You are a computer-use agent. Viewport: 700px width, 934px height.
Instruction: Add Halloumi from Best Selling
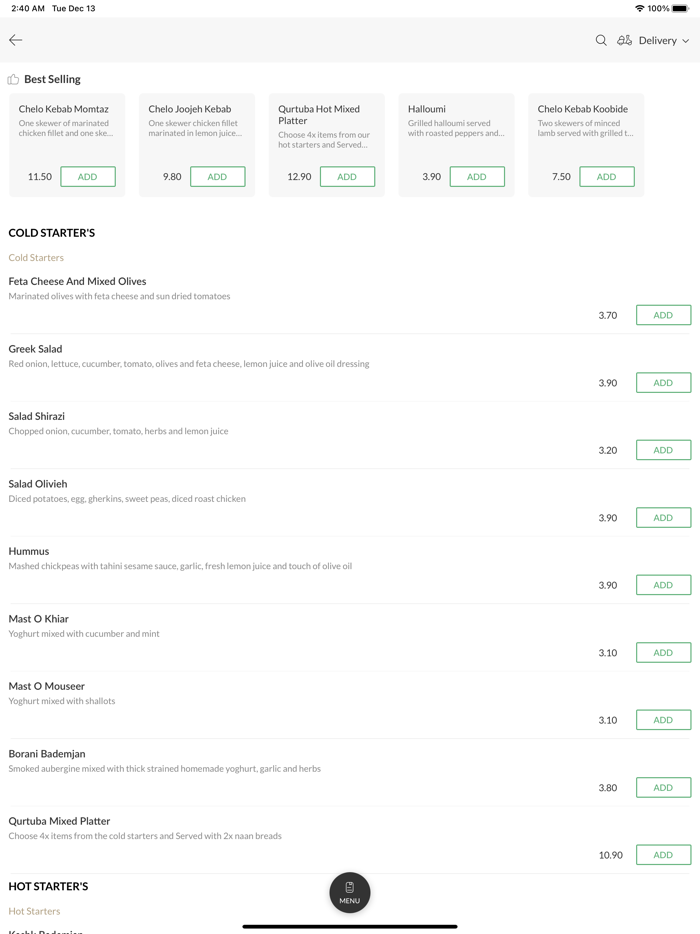click(477, 177)
